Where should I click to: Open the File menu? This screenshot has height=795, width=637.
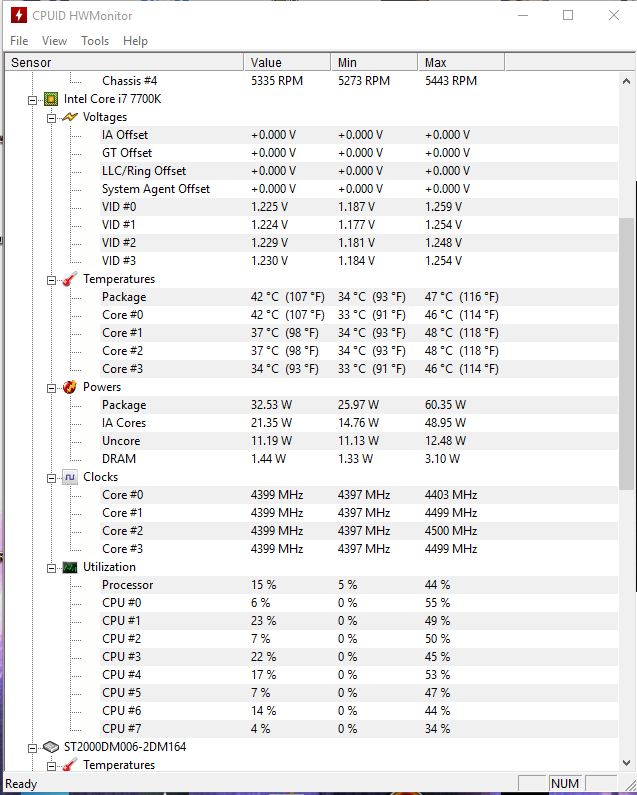point(19,41)
